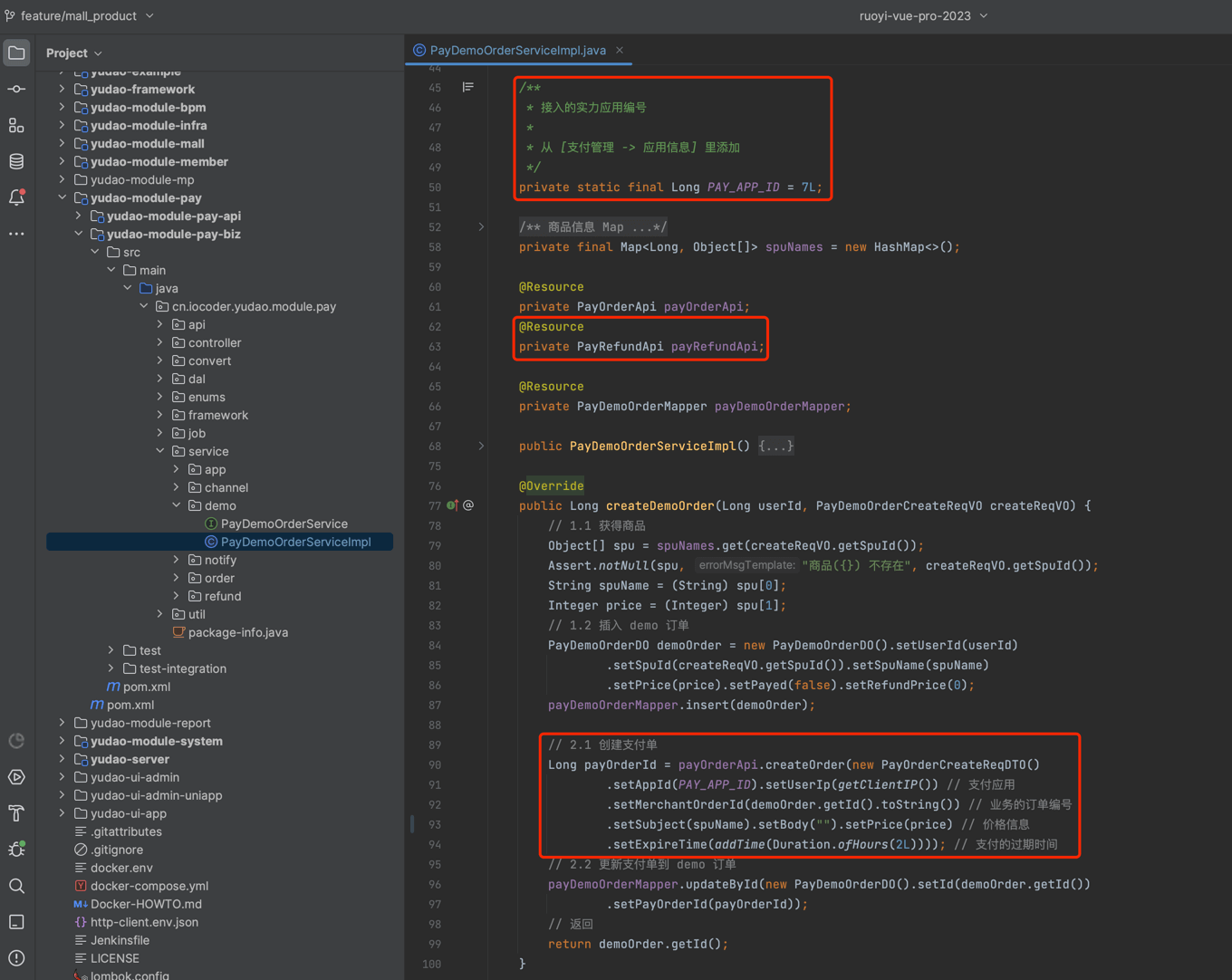
Task: Open the Build hammer tool window
Action: tap(16, 813)
